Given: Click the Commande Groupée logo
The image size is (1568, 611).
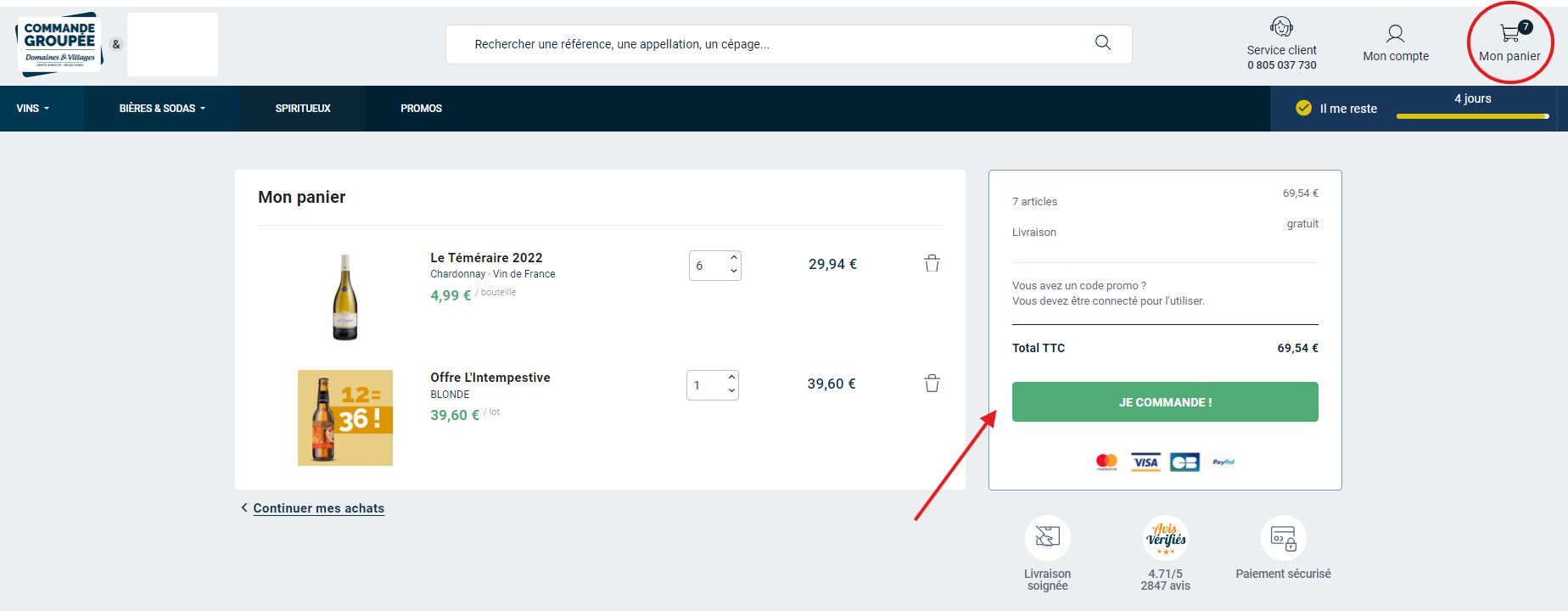Looking at the screenshot, I should coord(59,44).
